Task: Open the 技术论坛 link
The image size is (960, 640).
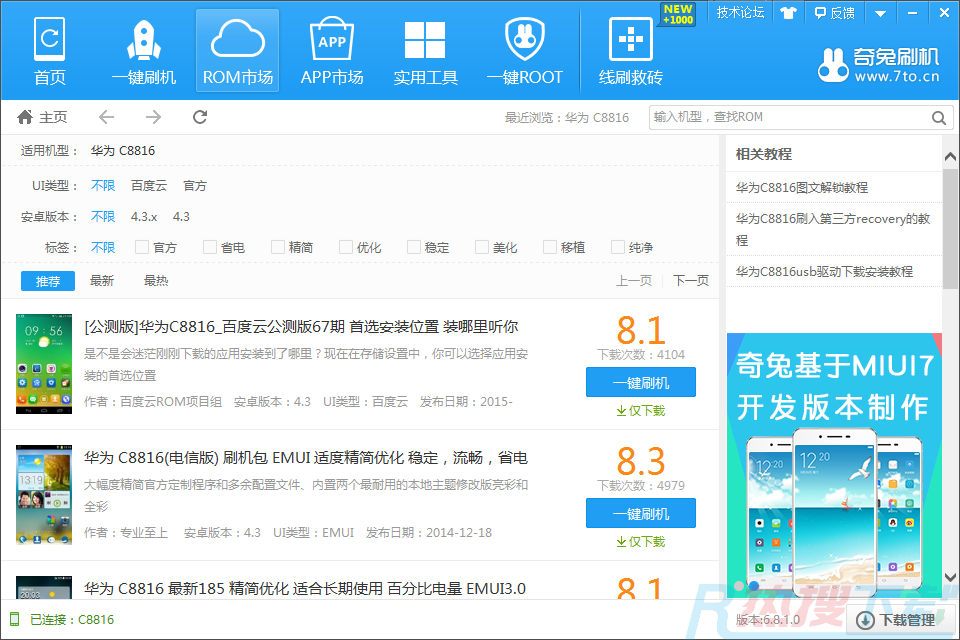Action: point(740,12)
